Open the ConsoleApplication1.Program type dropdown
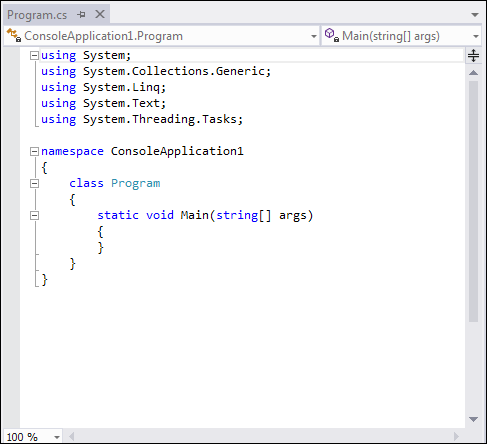Image resolution: width=487 pixels, height=444 pixels. click(x=314, y=36)
